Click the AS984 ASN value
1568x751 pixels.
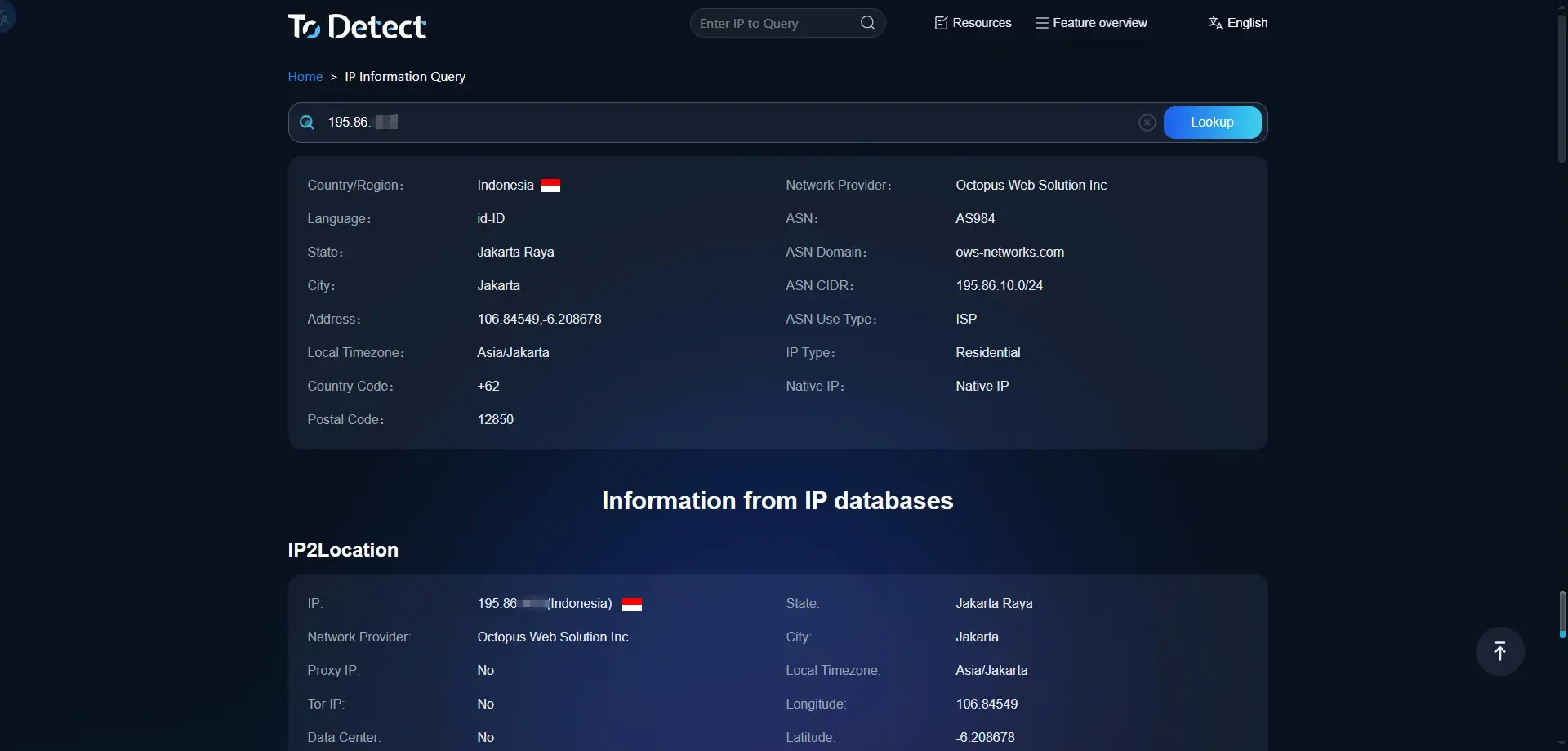(974, 218)
